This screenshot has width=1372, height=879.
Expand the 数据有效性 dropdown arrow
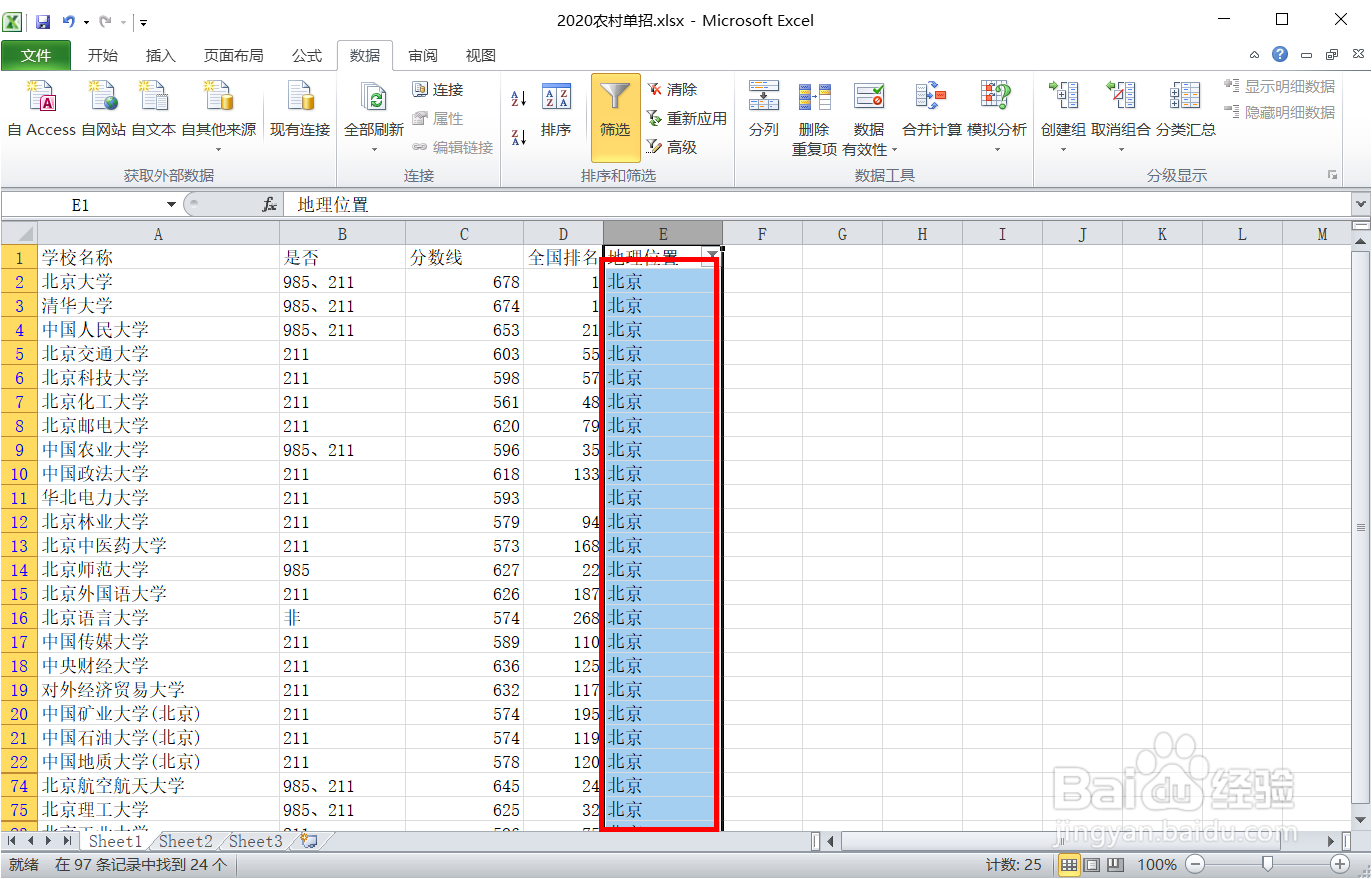892,148
